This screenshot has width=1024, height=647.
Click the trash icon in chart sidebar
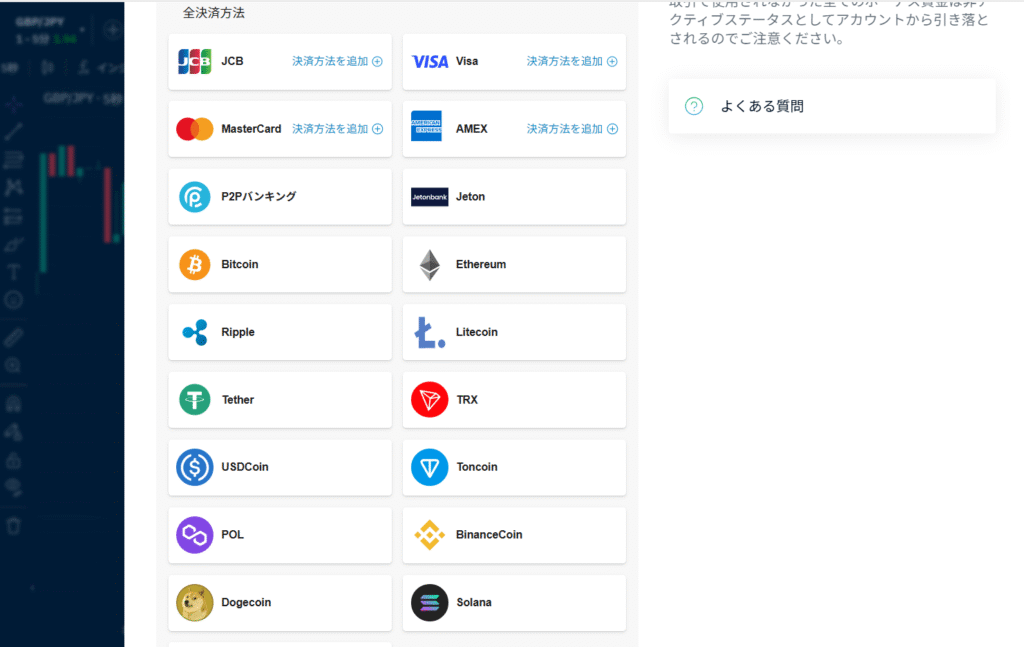point(14,526)
